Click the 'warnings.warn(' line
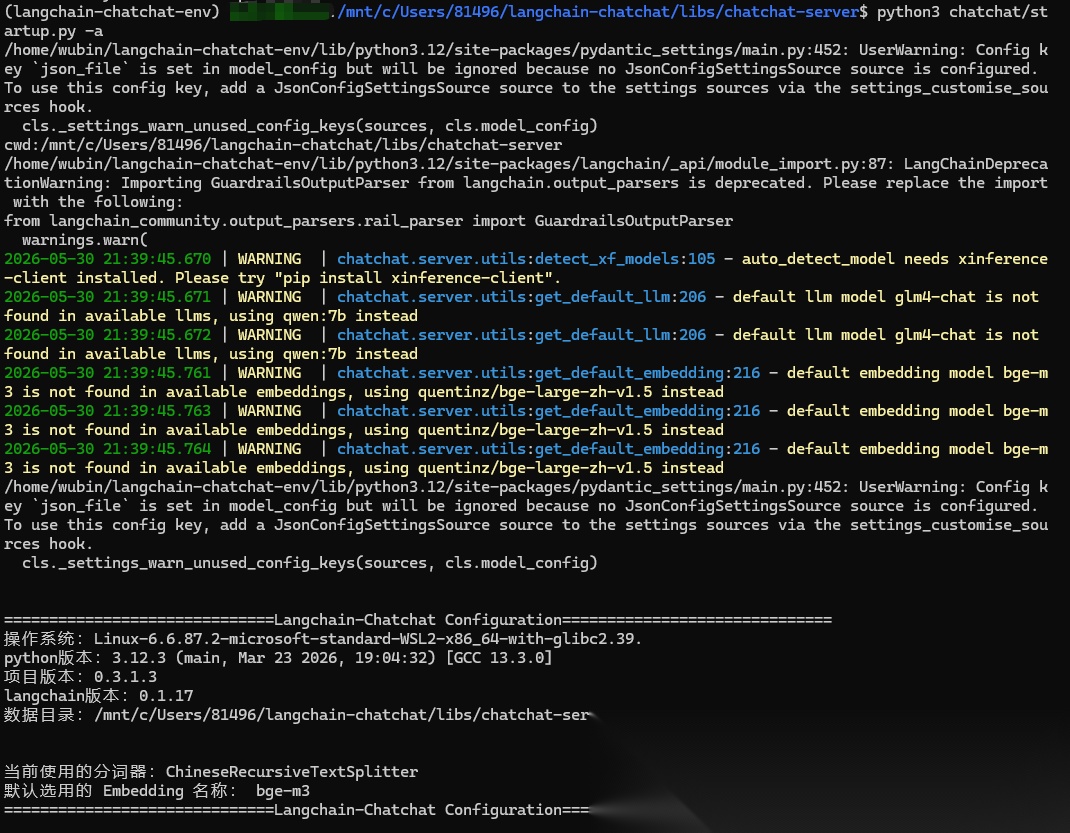1070x833 pixels. click(85, 240)
